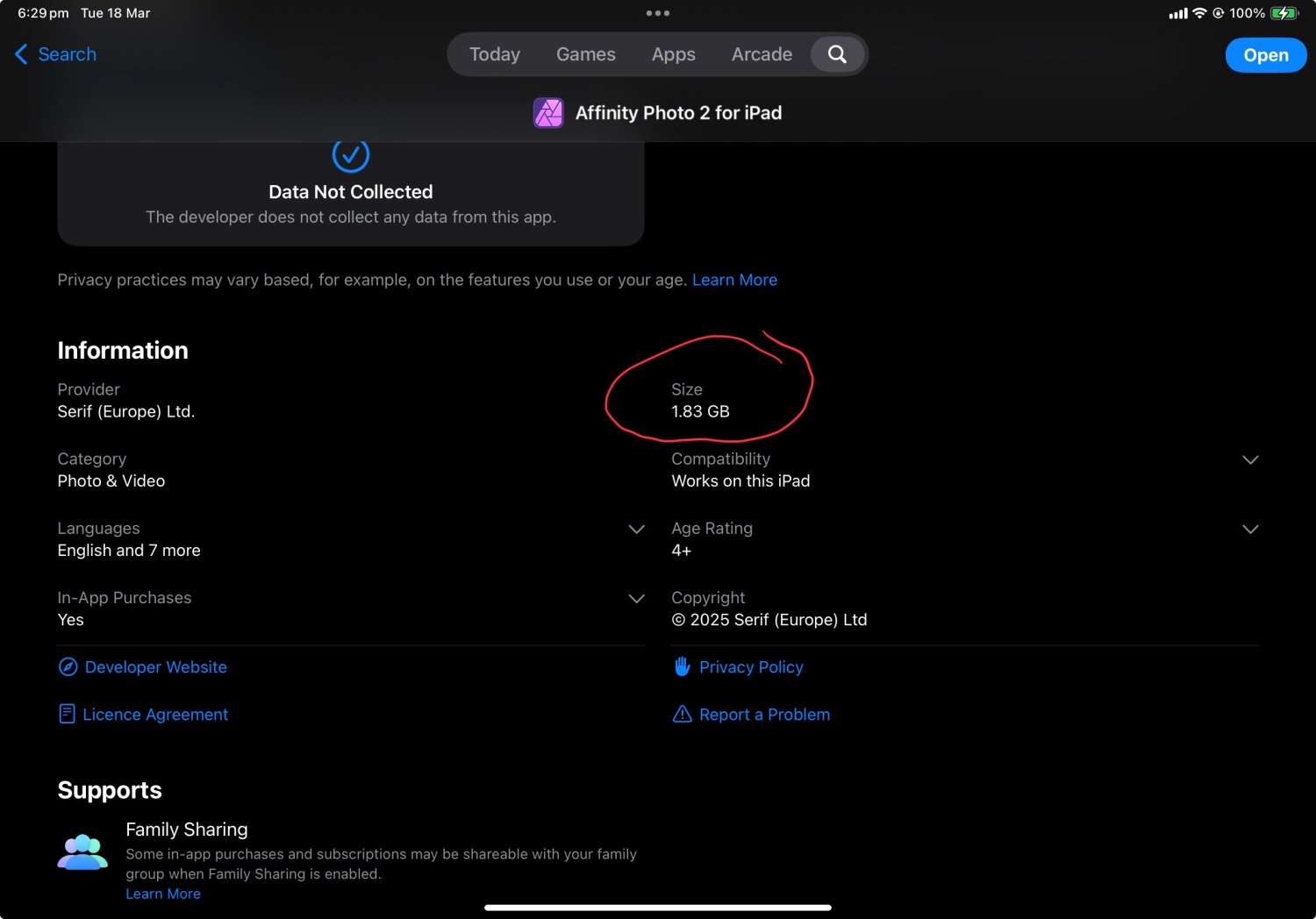Click the battery charging indicator
Viewport: 1316px width, 919px height.
1285,13
